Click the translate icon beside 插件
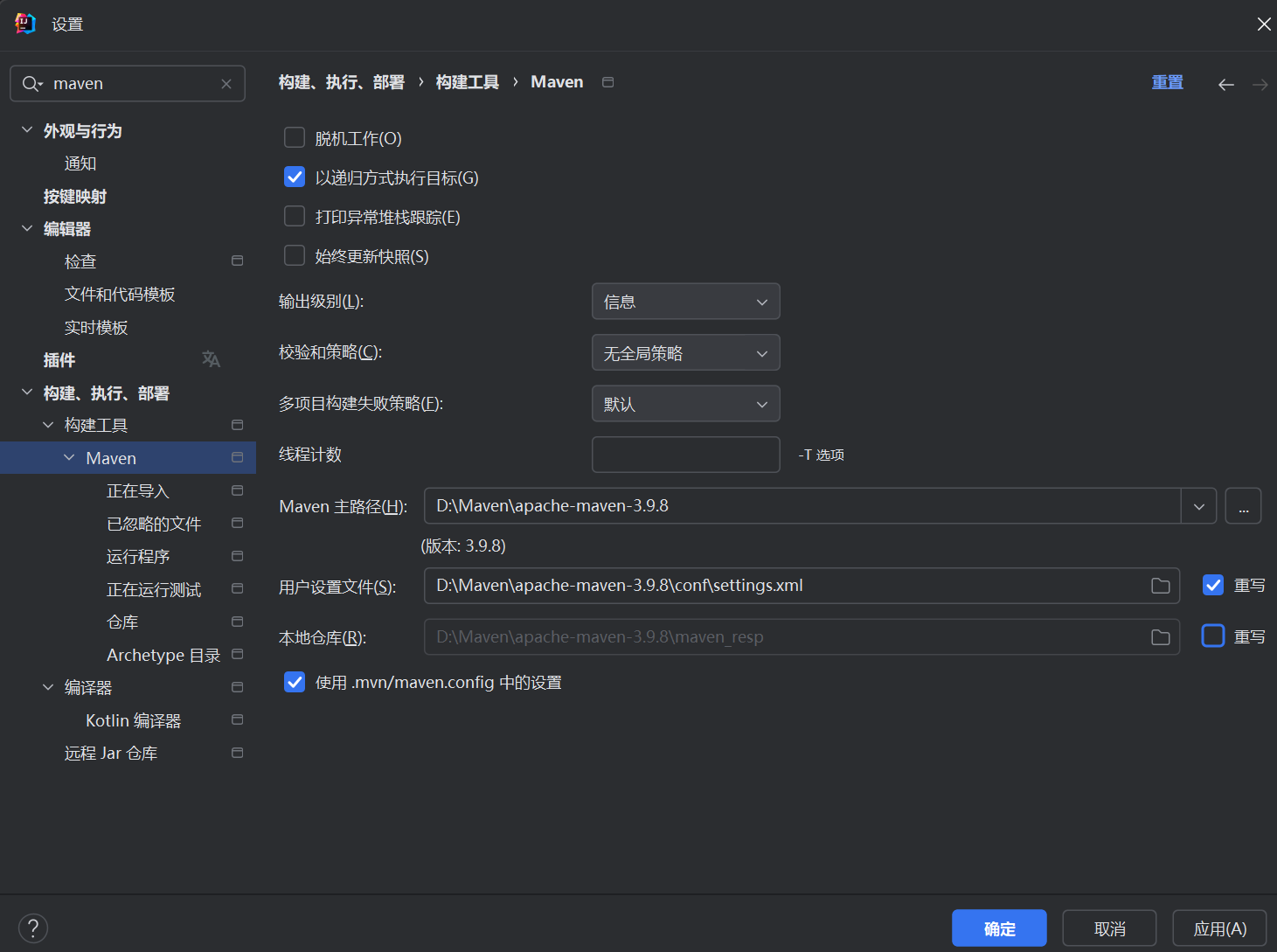 pos(211,359)
